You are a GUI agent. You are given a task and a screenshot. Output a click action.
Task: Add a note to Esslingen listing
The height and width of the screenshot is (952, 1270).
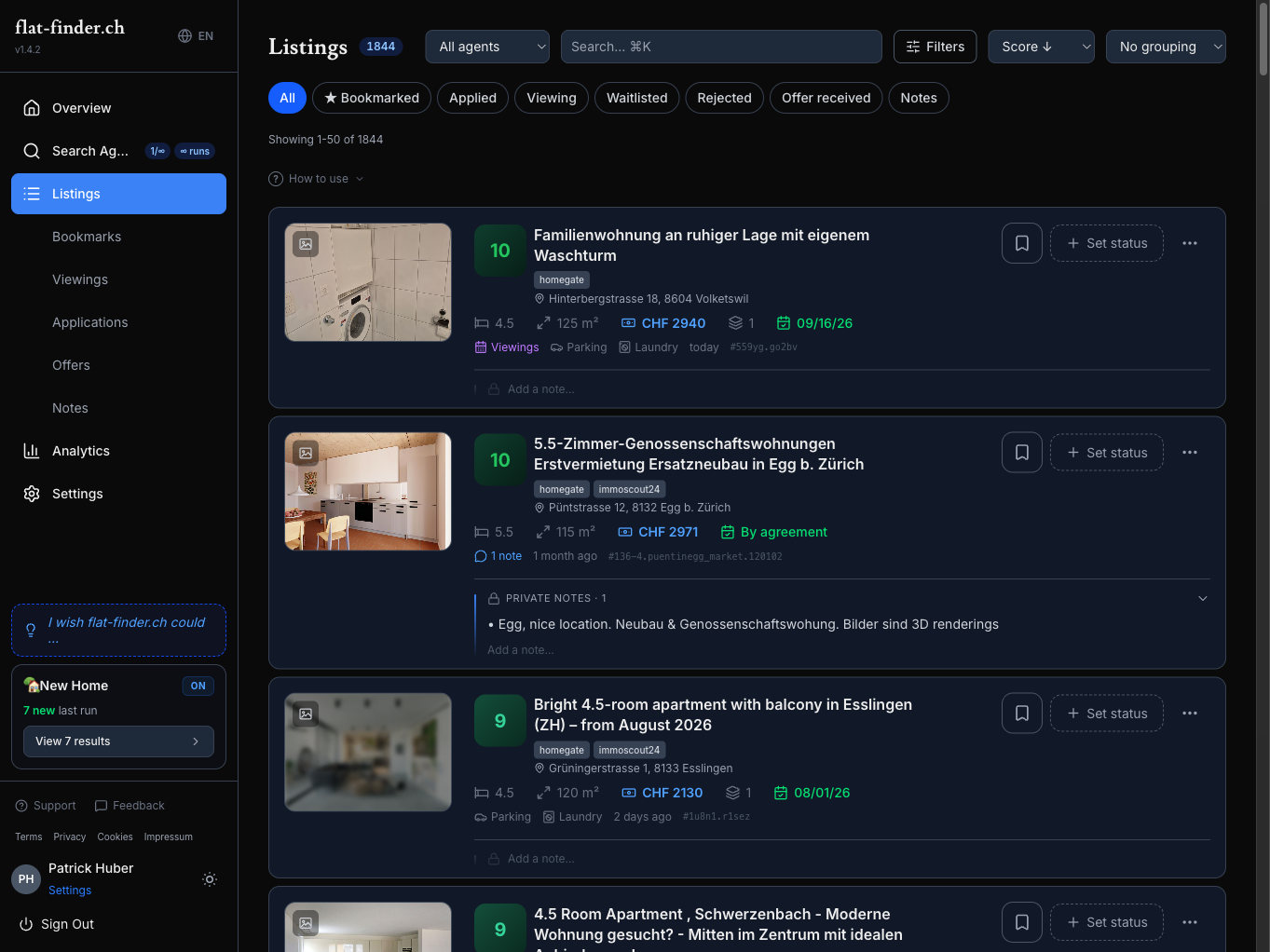point(540,859)
